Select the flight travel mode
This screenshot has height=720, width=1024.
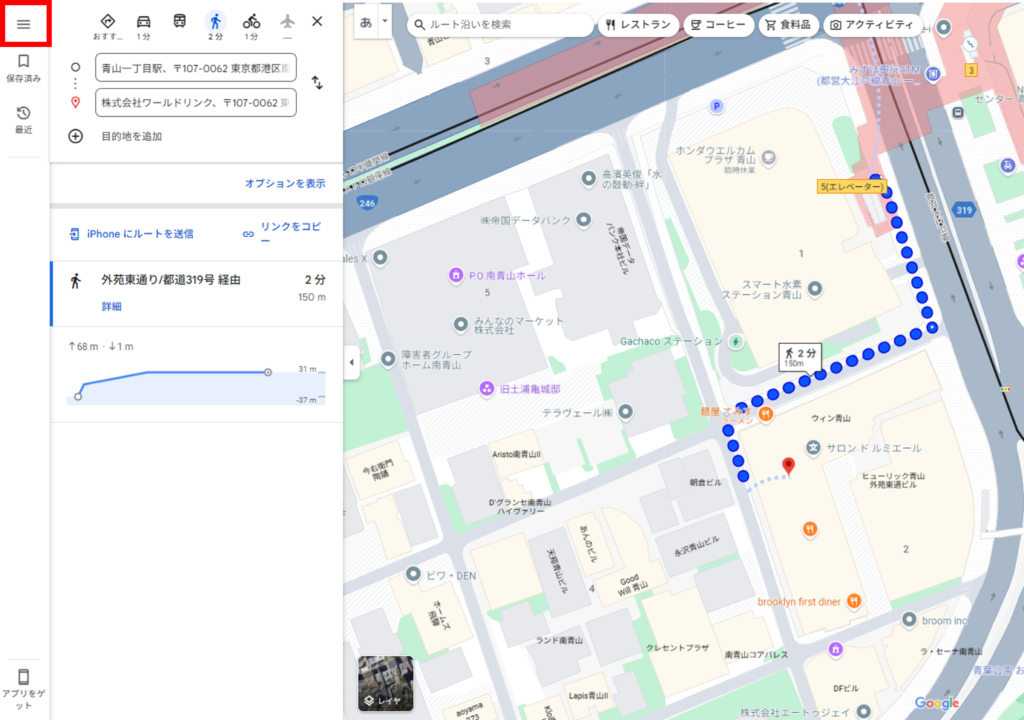(x=287, y=26)
